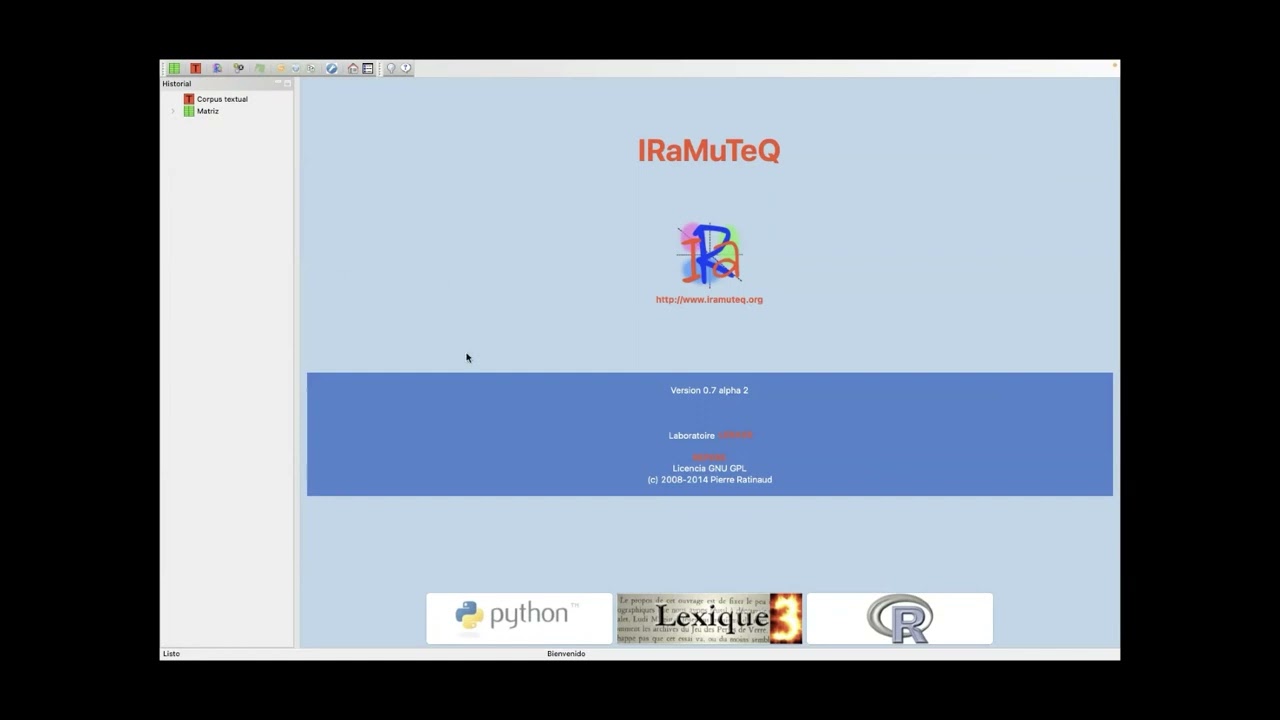Viewport: 1280px width, 720px height.
Task: Select Corpus textual in Historial tree
Action: pos(222,99)
